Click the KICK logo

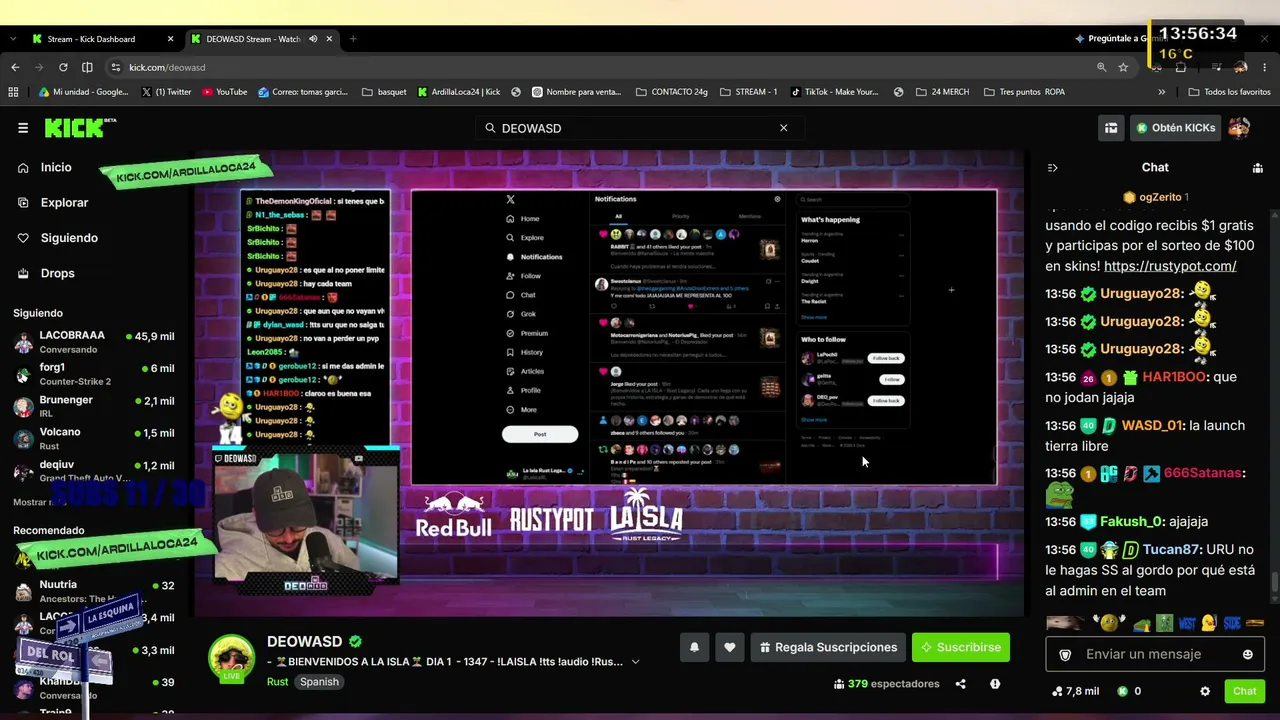pos(80,128)
